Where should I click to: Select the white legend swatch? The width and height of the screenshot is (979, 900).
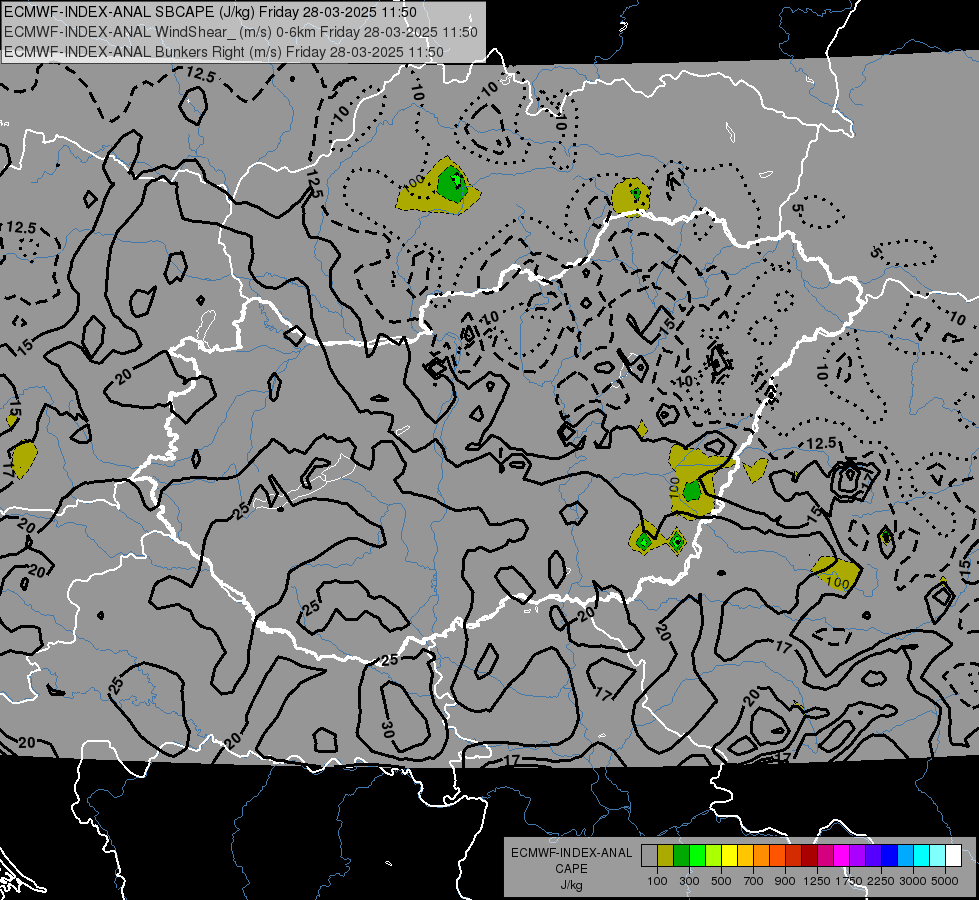[954, 855]
